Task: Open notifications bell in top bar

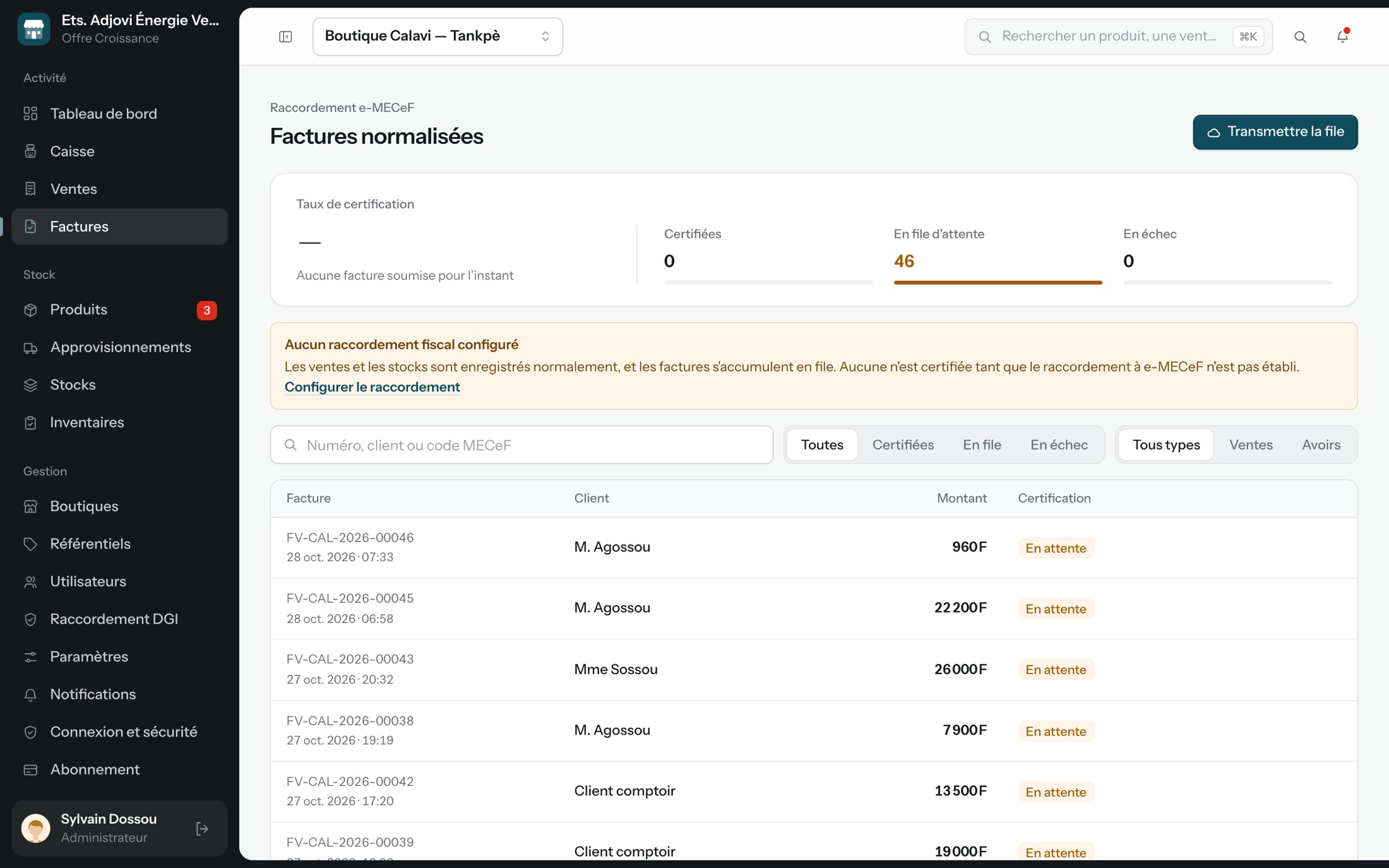Action: 1342,37
